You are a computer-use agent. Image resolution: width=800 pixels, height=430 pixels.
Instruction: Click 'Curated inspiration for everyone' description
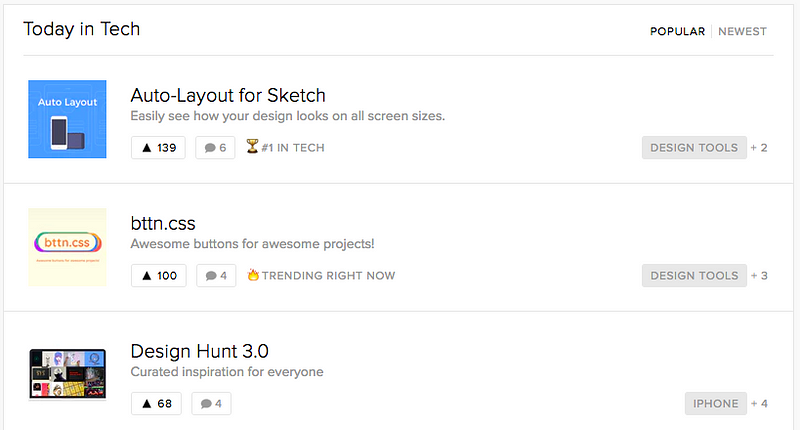[227, 372]
